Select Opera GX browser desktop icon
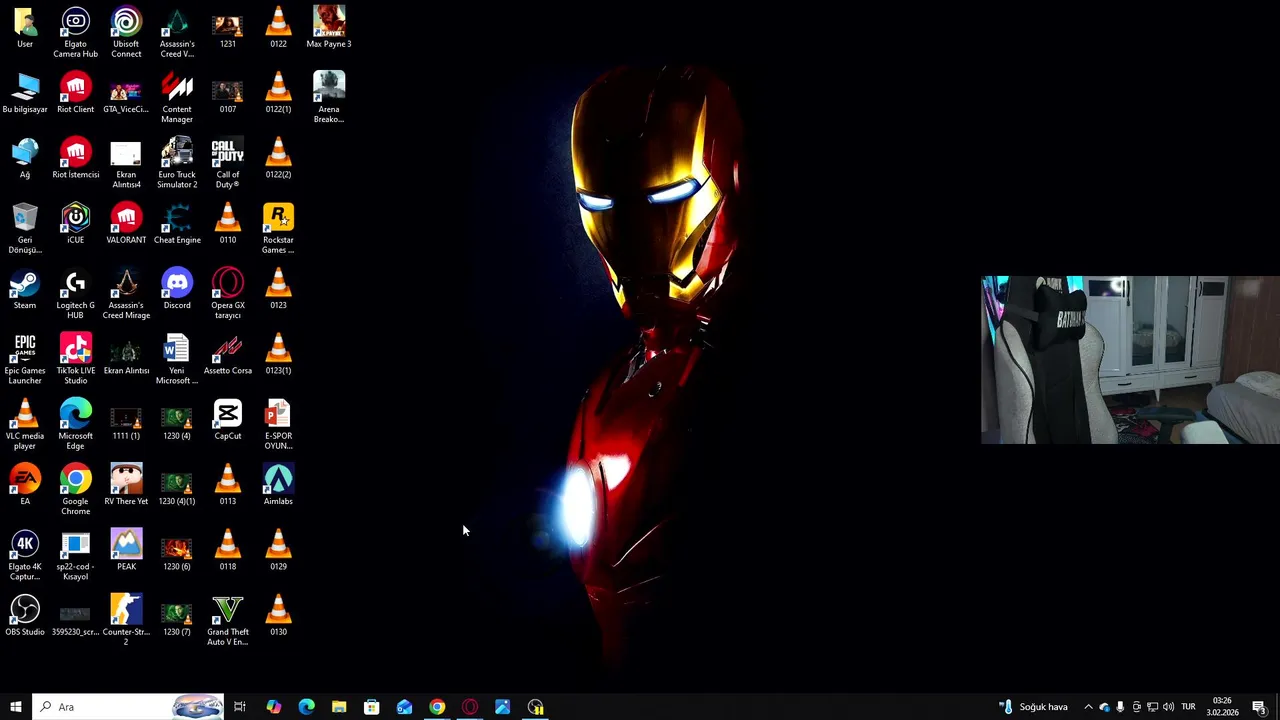 coord(228,294)
